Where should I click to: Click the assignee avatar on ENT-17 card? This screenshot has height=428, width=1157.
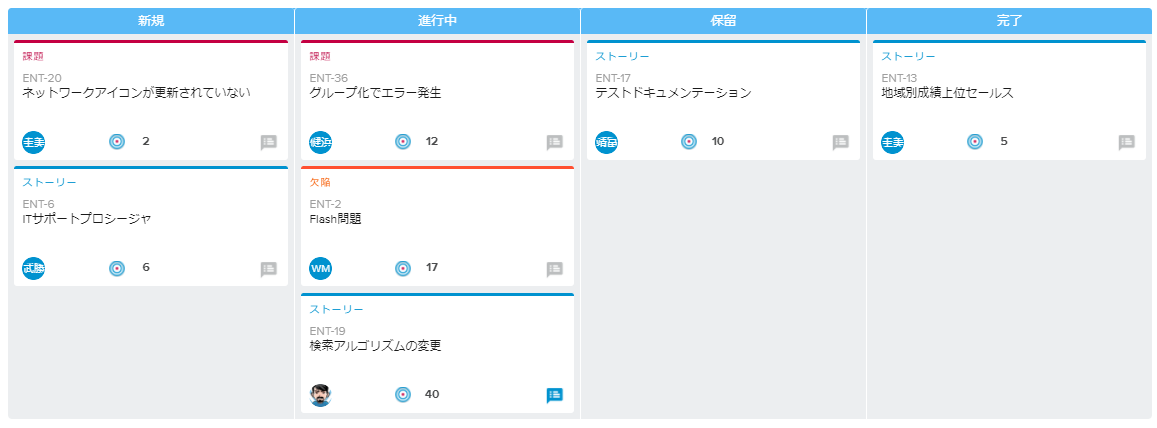point(607,142)
